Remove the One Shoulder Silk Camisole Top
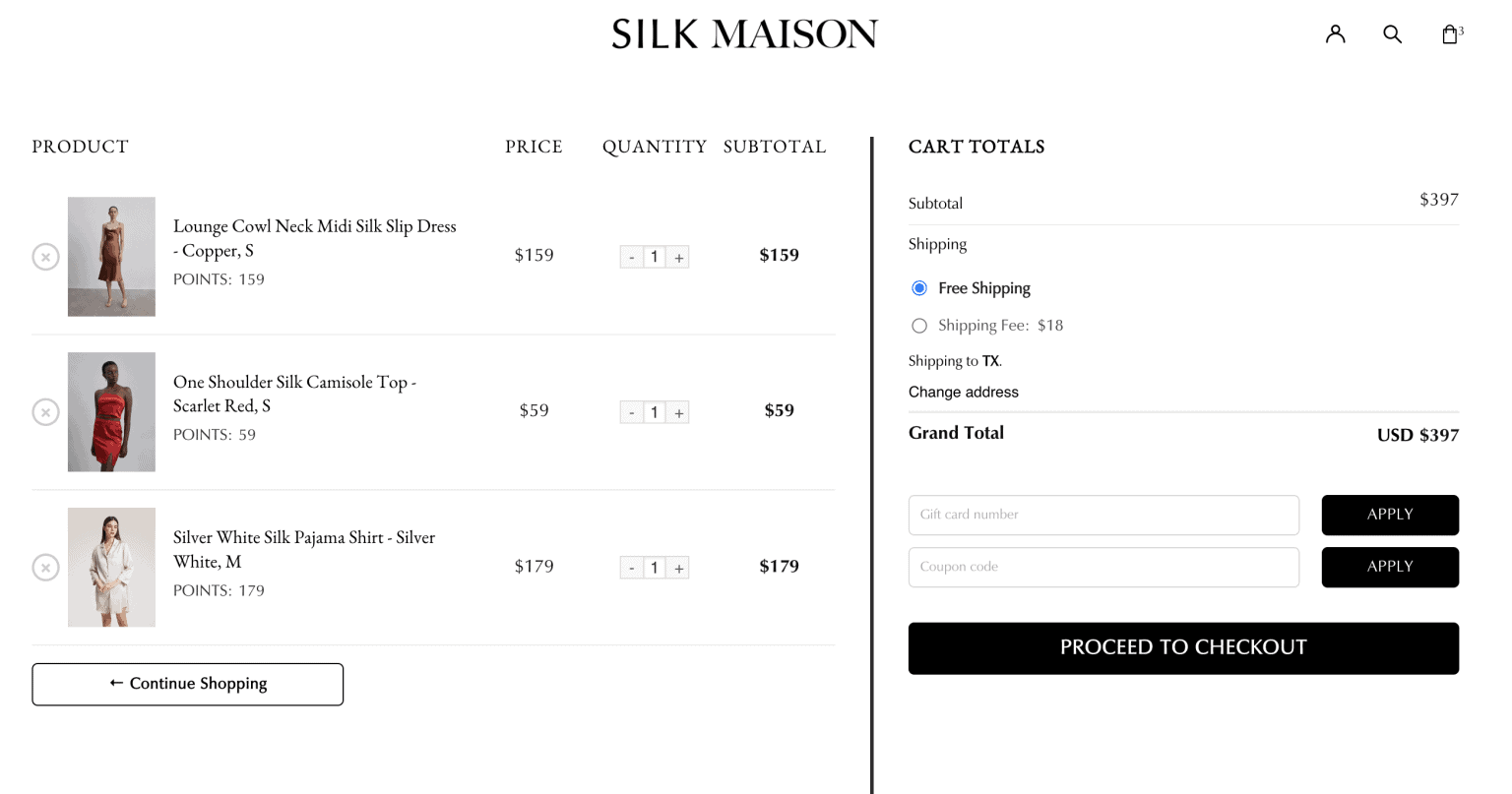The image size is (1512, 794). pyautogui.click(x=45, y=411)
